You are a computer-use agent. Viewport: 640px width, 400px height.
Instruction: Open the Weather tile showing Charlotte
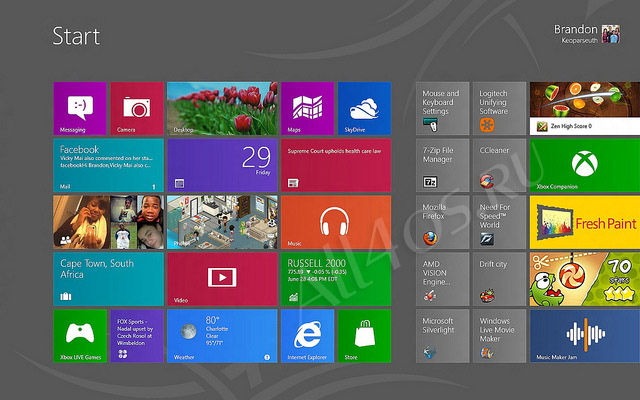click(x=222, y=336)
